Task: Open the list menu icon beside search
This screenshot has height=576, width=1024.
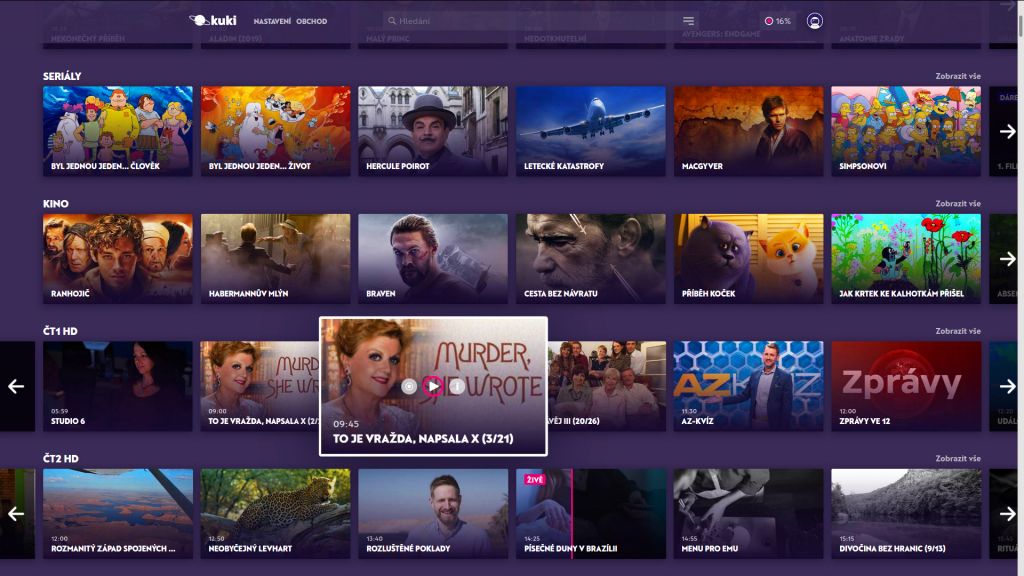Action: coord(688,21)
